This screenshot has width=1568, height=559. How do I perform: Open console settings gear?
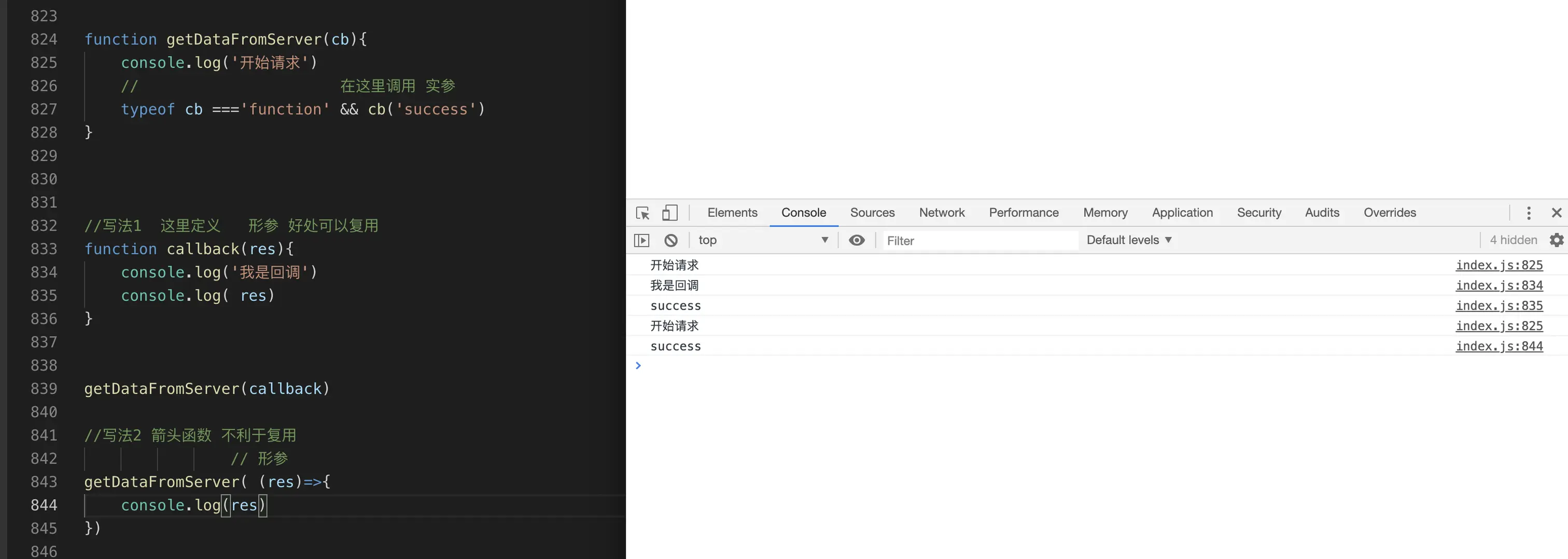pos(1557,240)
